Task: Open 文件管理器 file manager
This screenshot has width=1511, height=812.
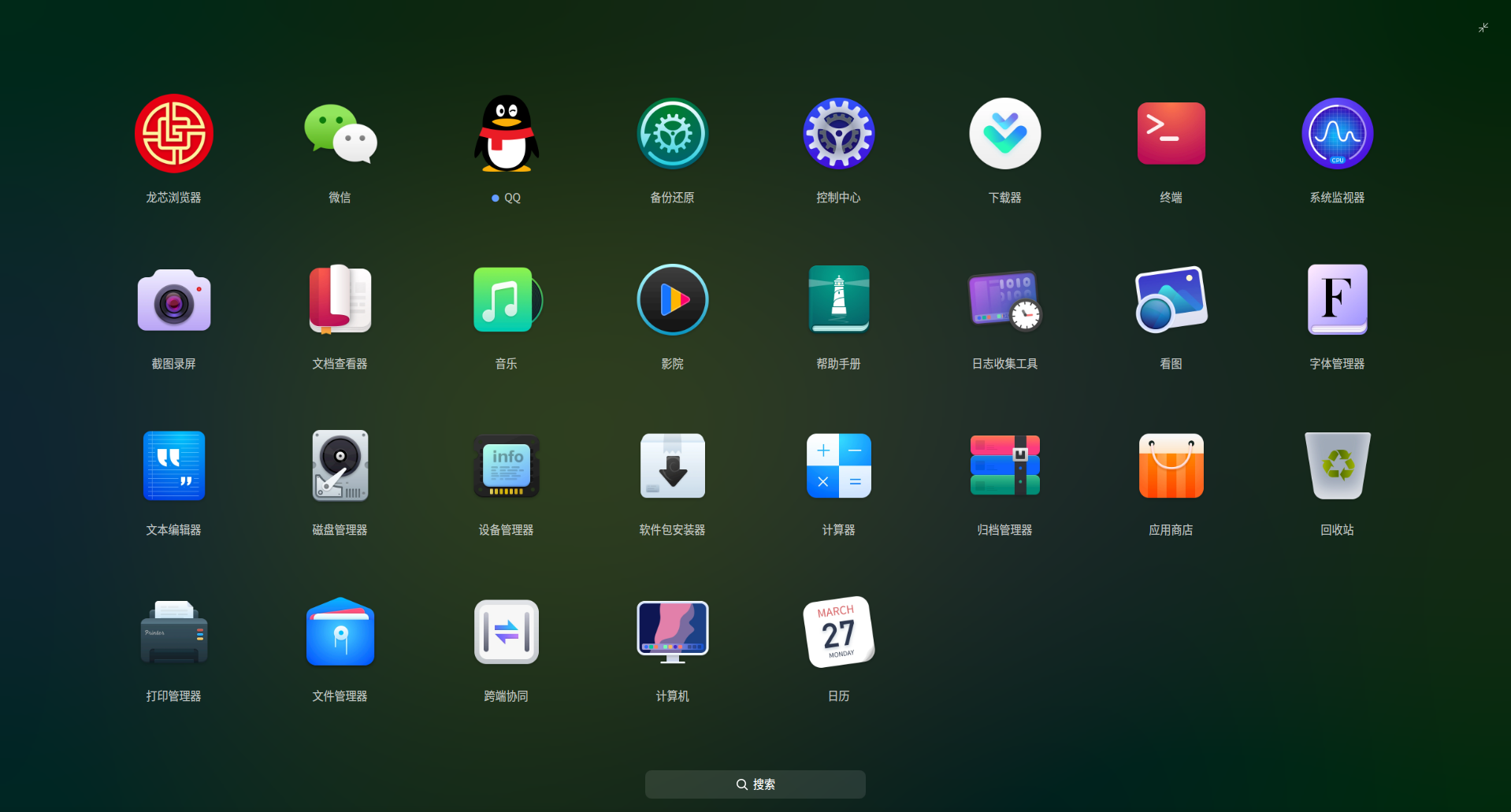Action: (x=340, y=632)
